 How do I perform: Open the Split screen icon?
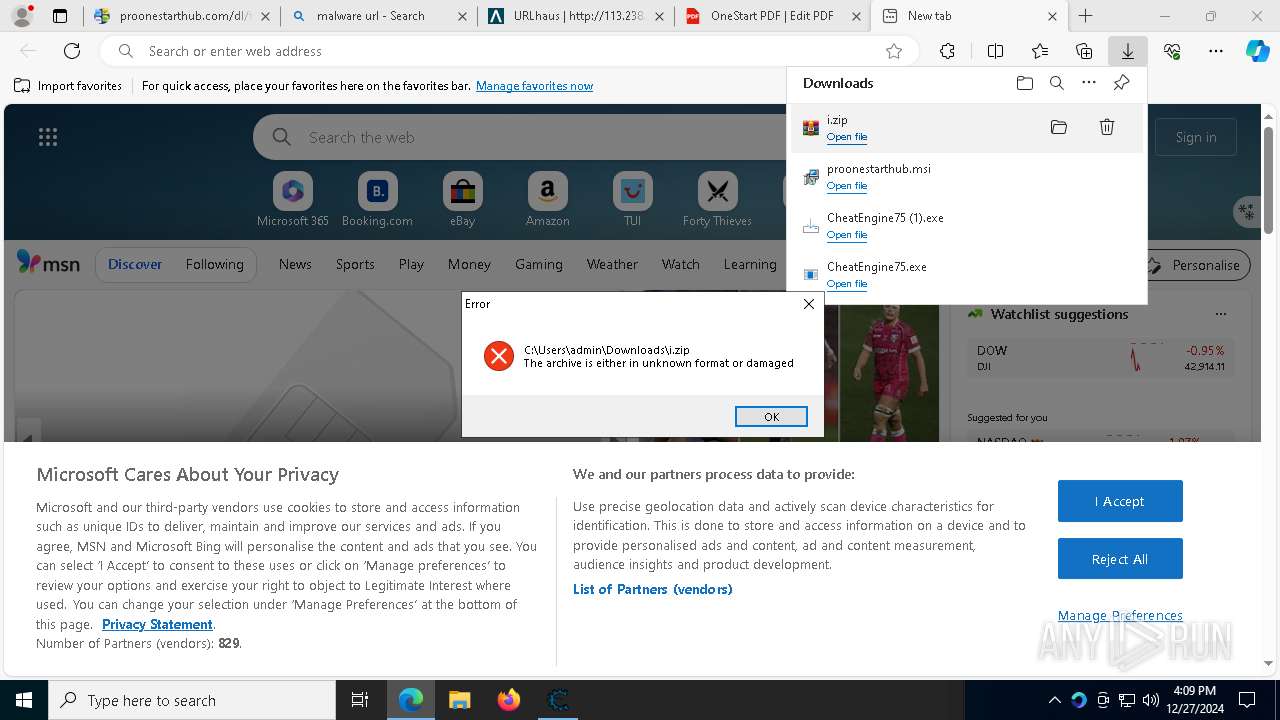coord(995,51)
